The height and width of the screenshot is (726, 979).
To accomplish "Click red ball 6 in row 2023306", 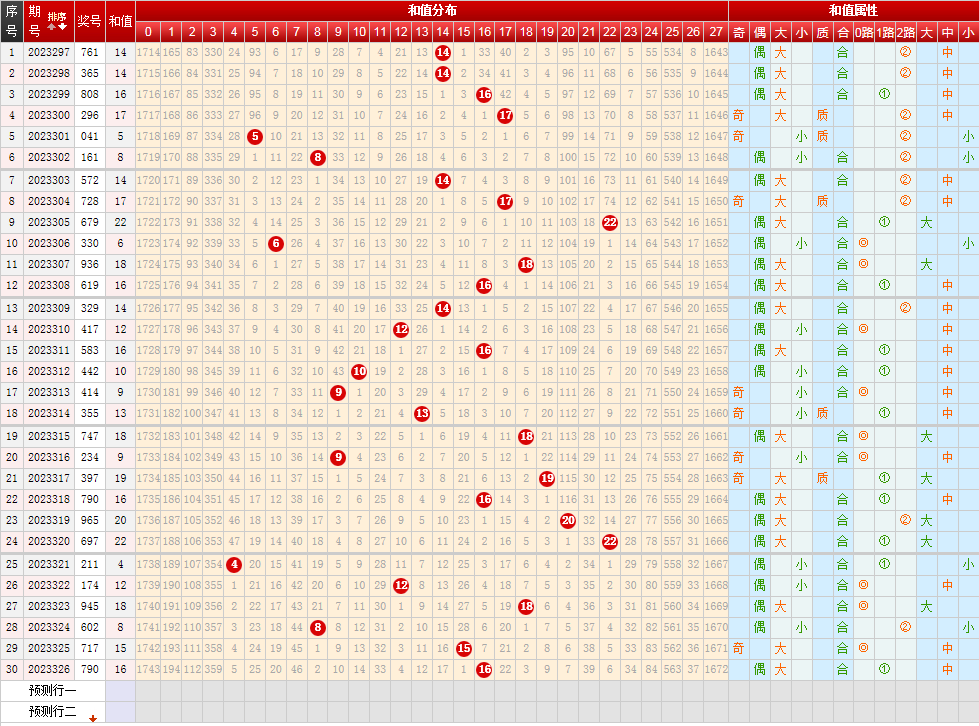I will click(276, 243).
